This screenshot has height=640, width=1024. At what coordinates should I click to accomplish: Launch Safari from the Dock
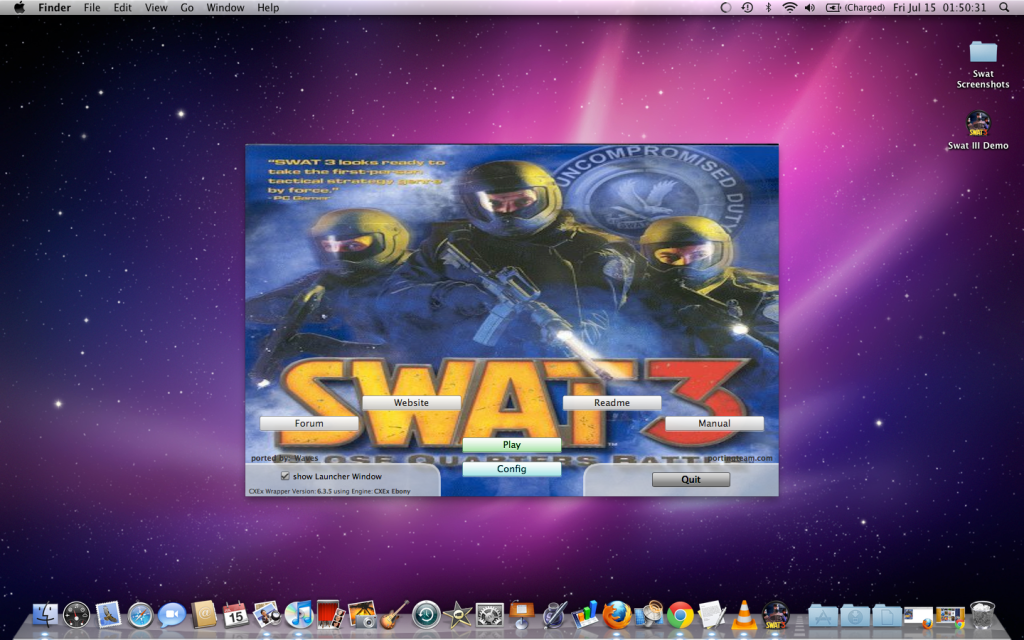coord(140,615)
